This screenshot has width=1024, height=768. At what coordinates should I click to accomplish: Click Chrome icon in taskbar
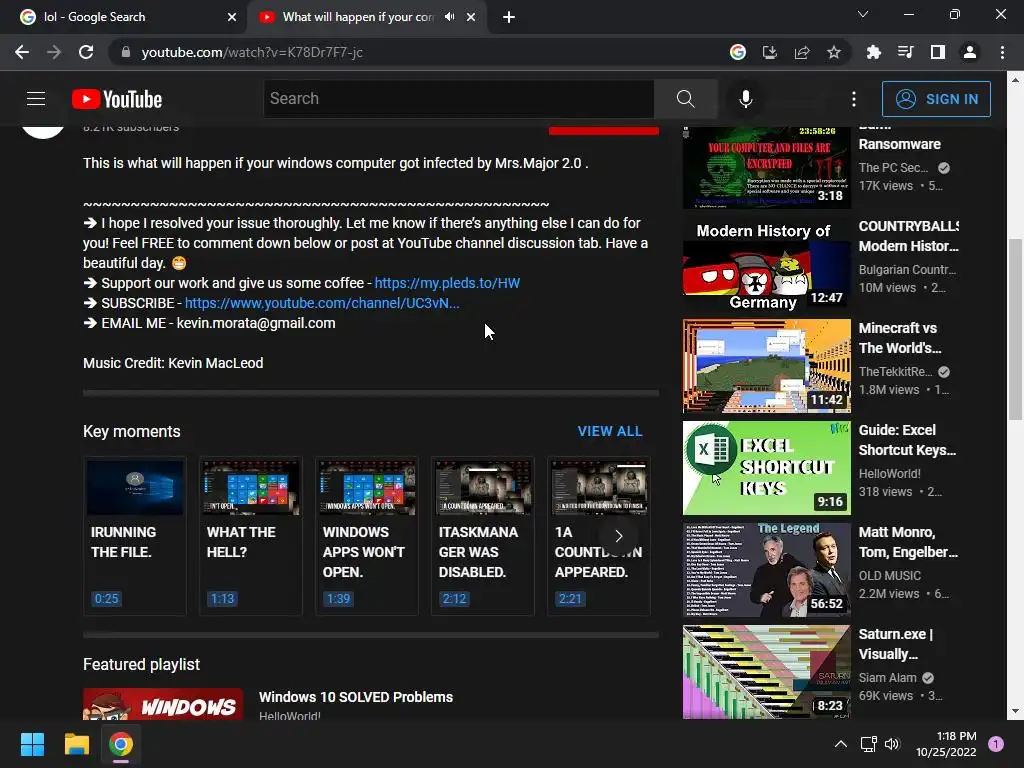tap(121, 744)
